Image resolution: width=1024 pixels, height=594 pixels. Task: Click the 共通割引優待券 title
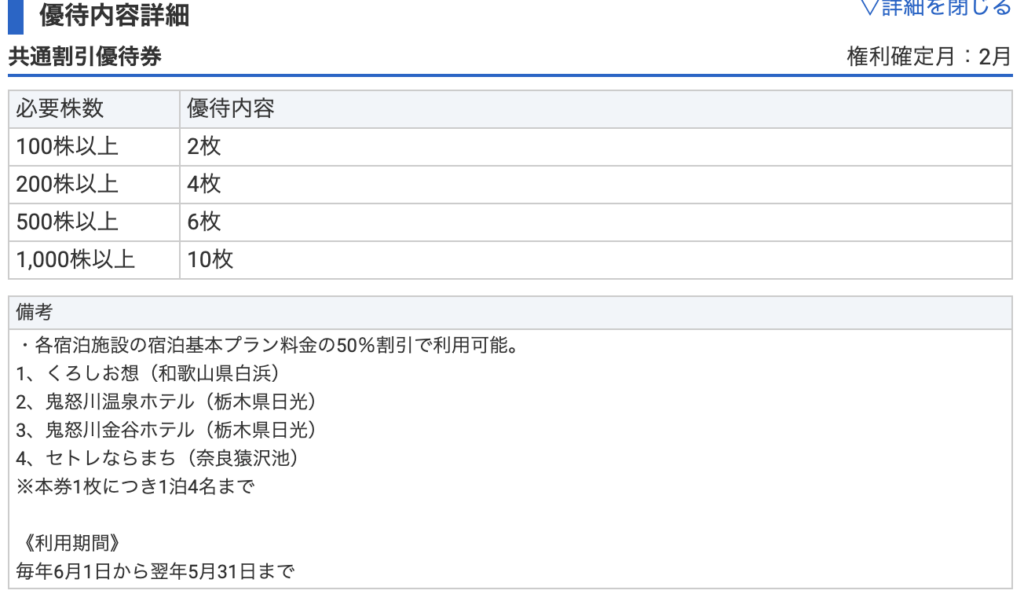[85, 57]
